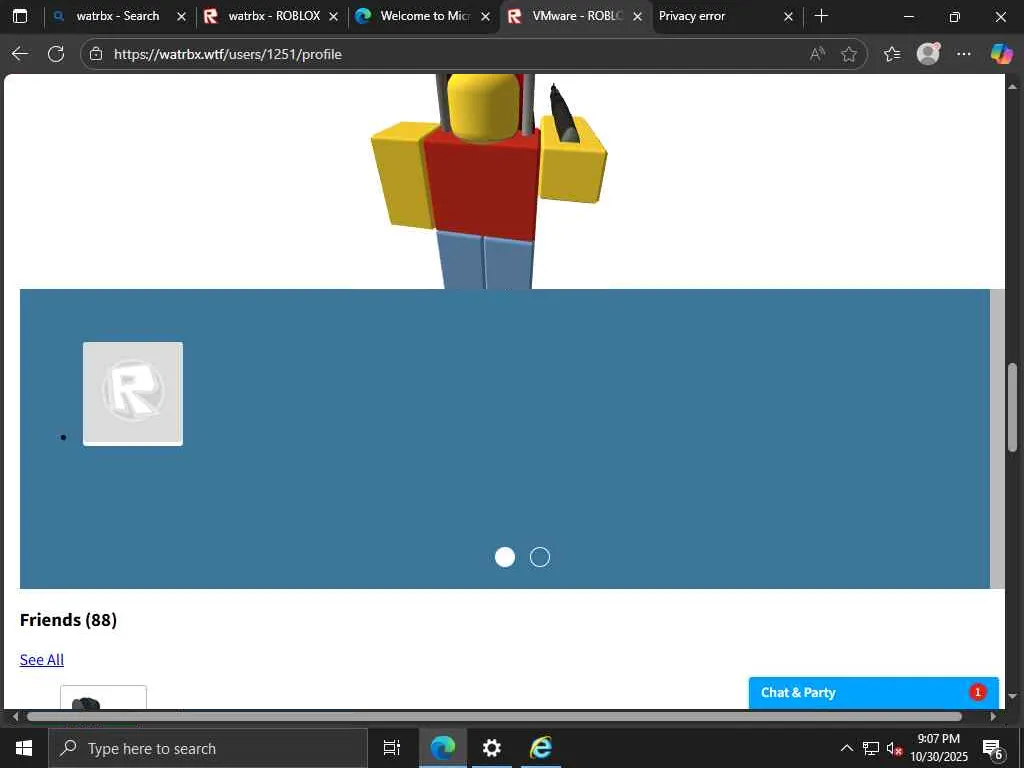Image resolution: width=1024 pixels, height=768 pixels.
Task: Open tab actions menu icon
Action: point(20,16)
